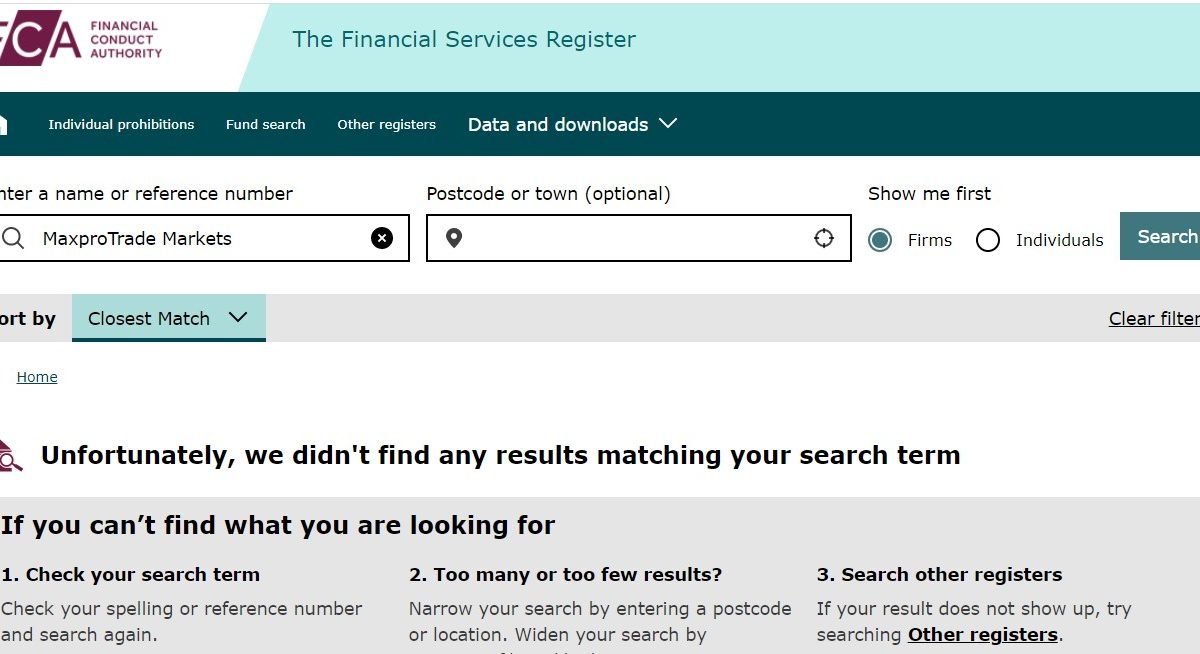Clear the name search with the X icon
The height and width of the screenshot is (654, 1200).
(382, 238)
